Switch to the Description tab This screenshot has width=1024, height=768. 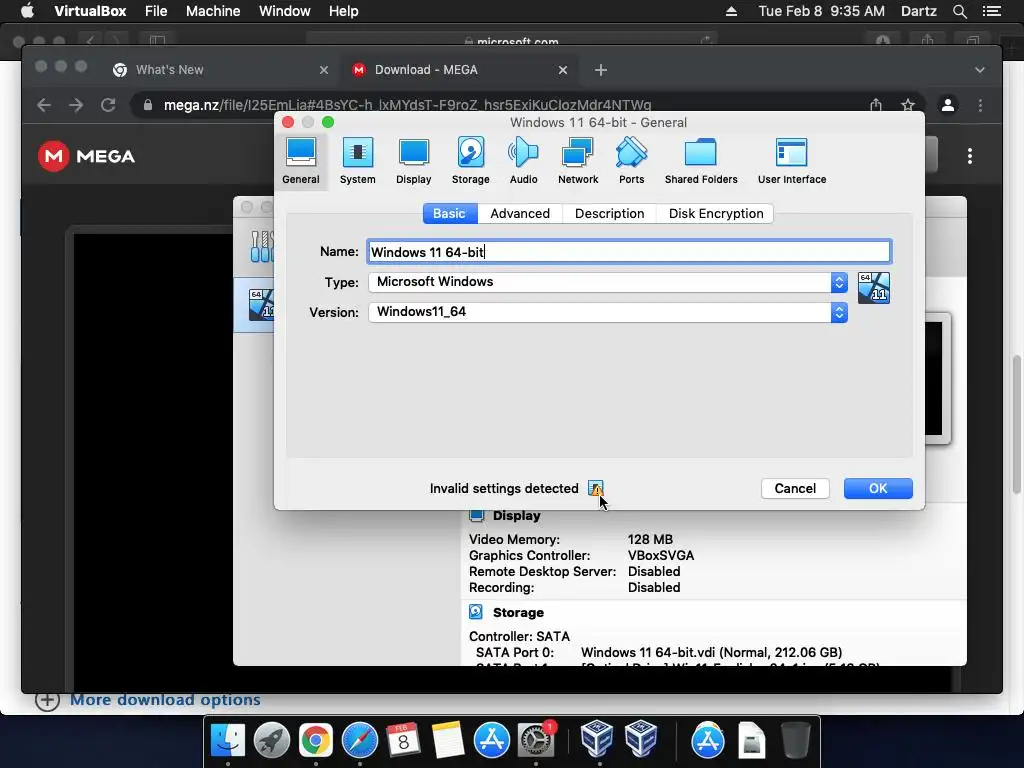click(609, 214)
